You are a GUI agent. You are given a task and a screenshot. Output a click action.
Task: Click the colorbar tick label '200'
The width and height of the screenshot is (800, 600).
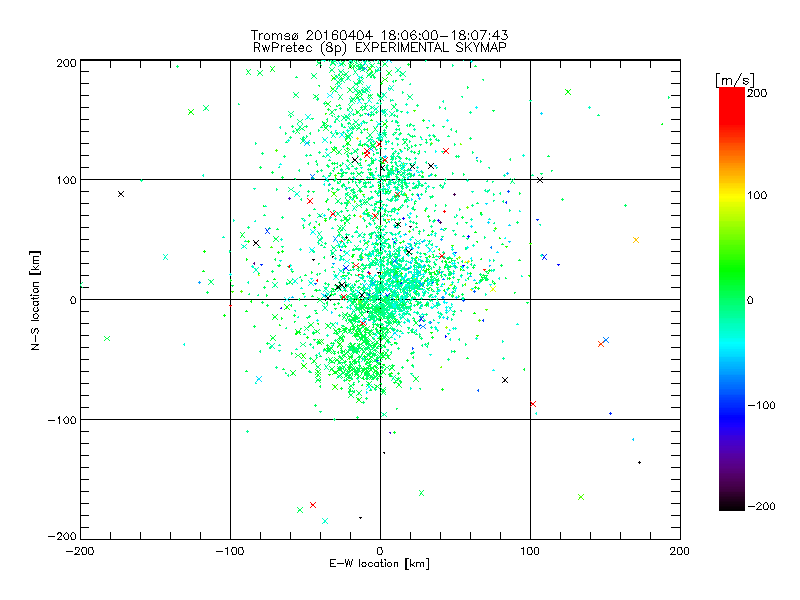pos(757,93)
